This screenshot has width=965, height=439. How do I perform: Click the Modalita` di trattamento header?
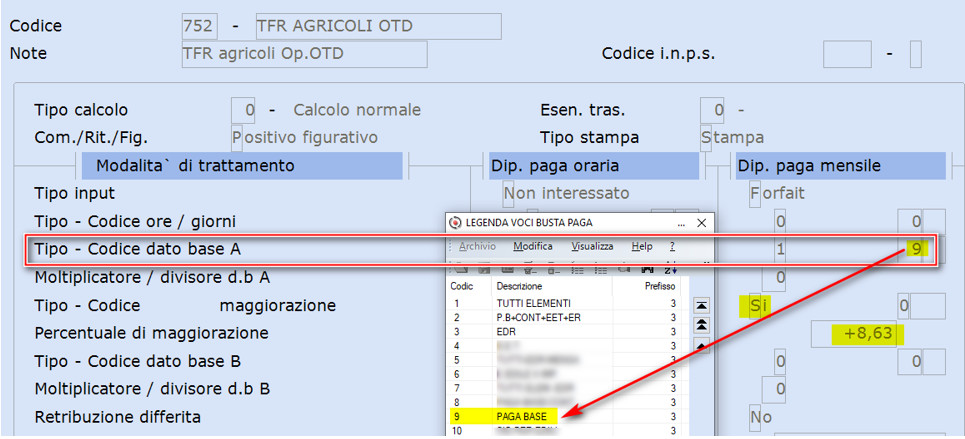click(242, 166)
